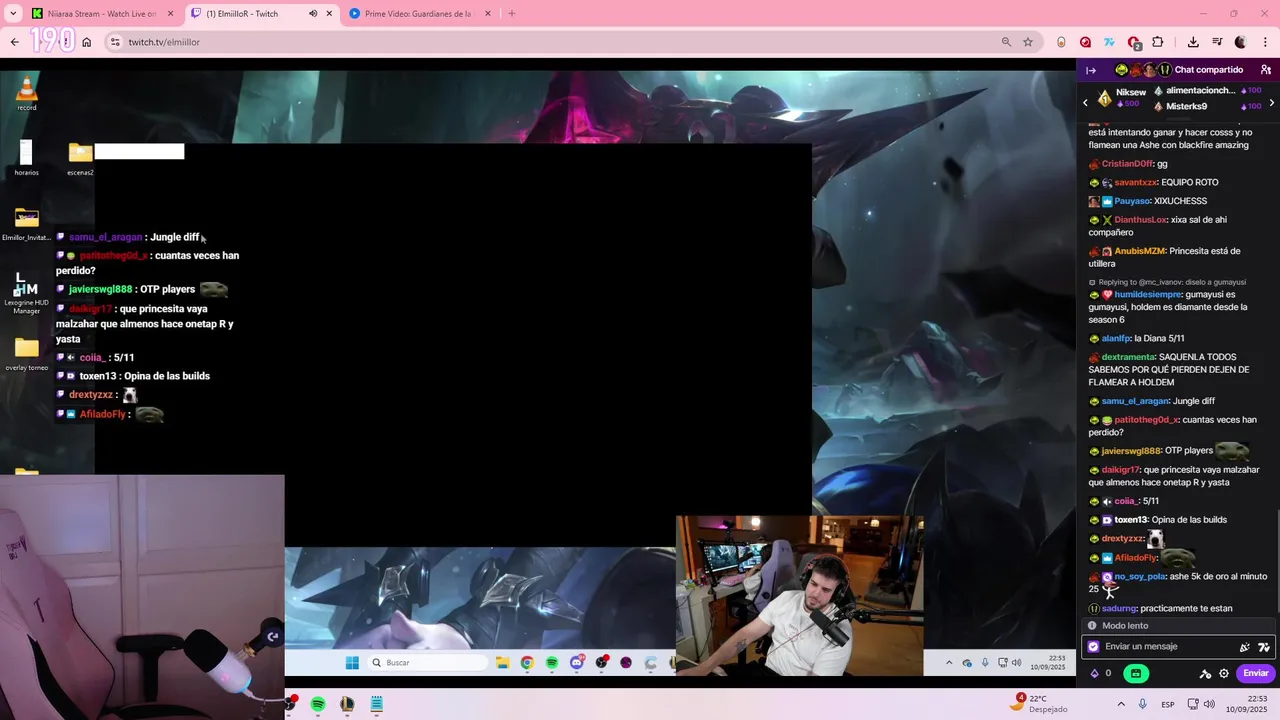The height and width of the screenshot is (720, 1280).
Task: Open the browser Downloads panel
Action: (x=1193, y=42)
